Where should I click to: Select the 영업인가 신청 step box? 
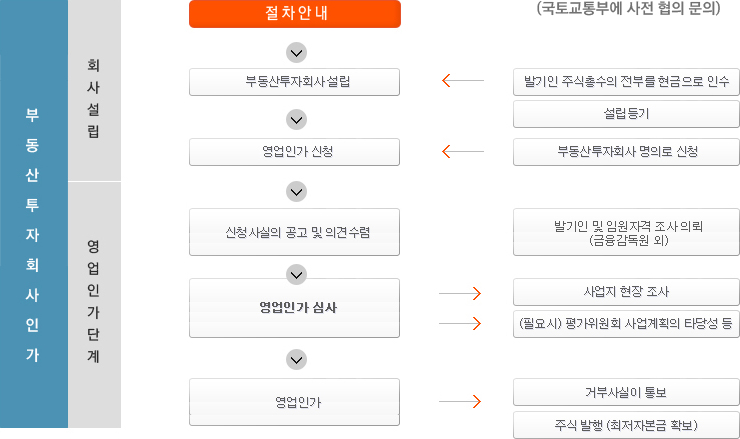click(294, 152)
